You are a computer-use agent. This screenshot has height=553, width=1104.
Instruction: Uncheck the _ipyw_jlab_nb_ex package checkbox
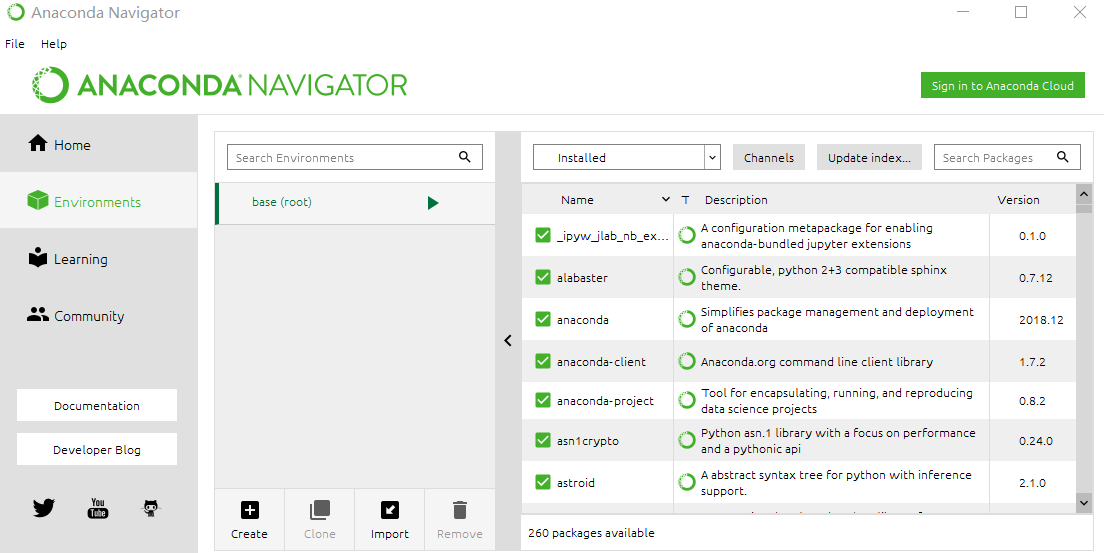click(542, 235)
